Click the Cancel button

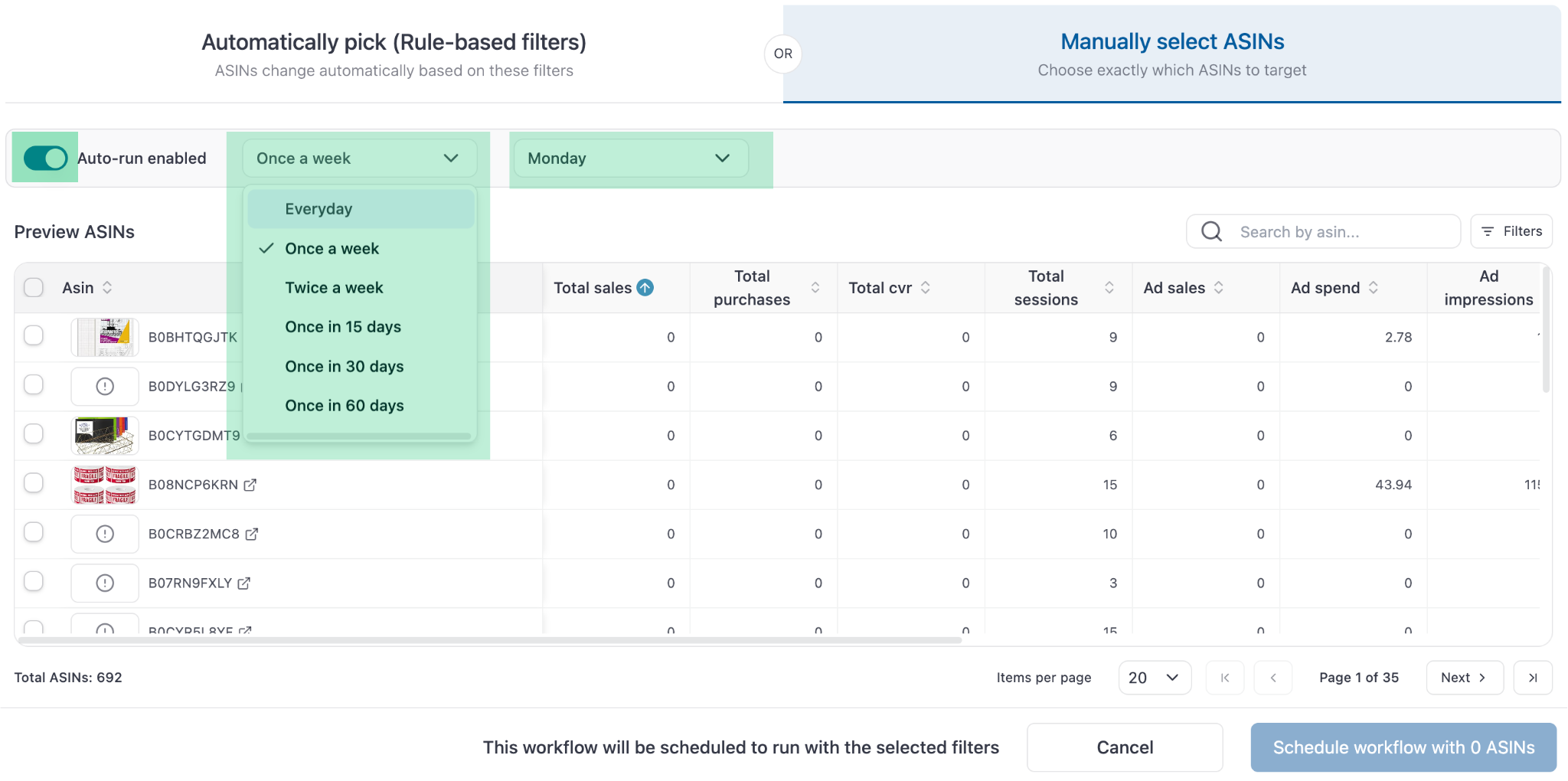pos(1124,747)
